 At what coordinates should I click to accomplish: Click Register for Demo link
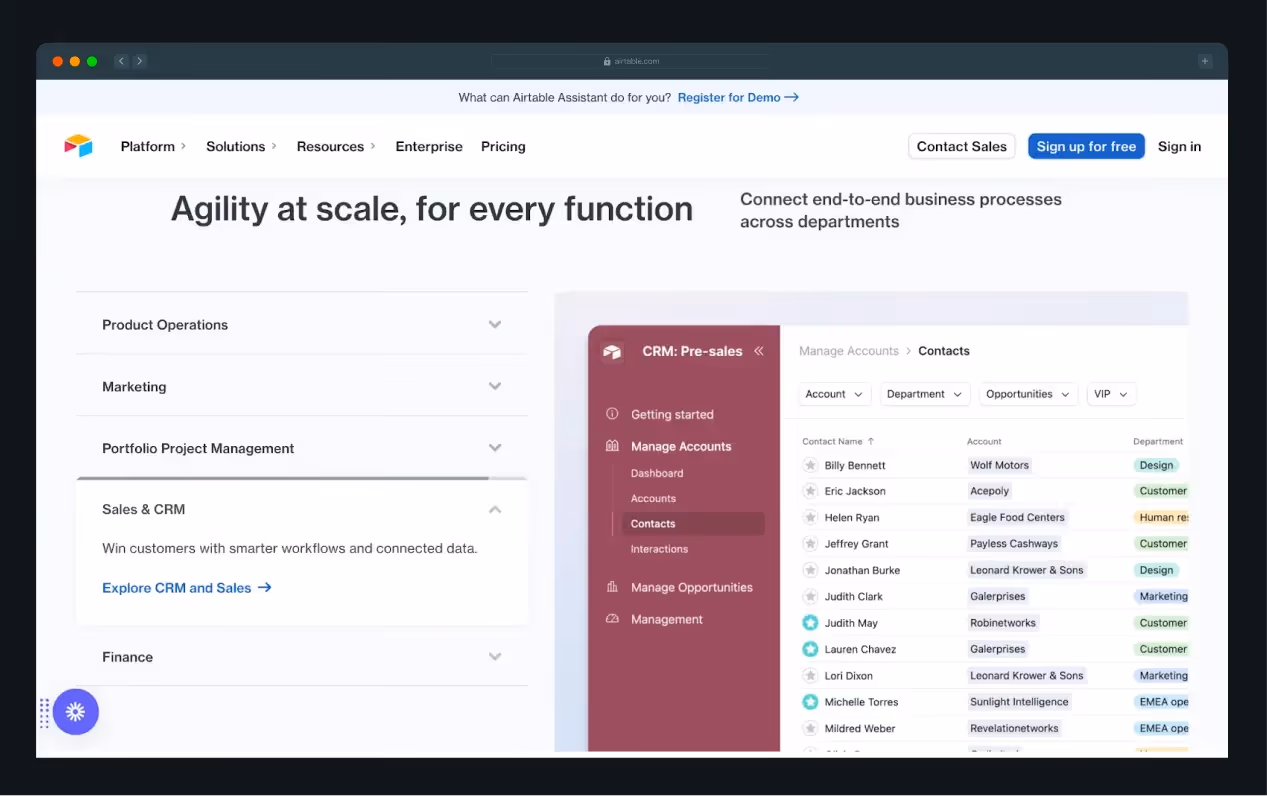tap(738, 97)
